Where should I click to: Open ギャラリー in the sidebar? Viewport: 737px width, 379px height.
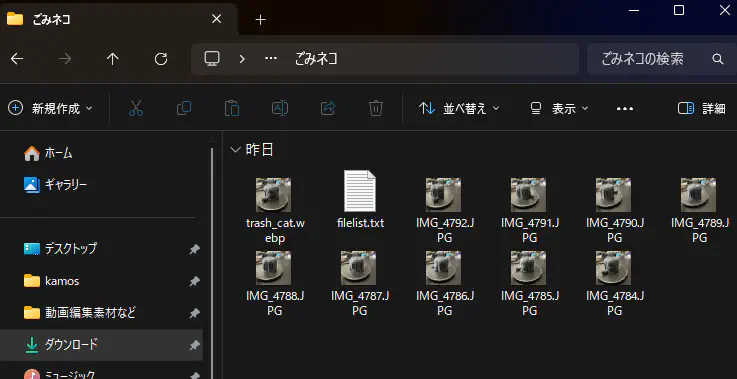pyautogui.click(x=55, y=185)
